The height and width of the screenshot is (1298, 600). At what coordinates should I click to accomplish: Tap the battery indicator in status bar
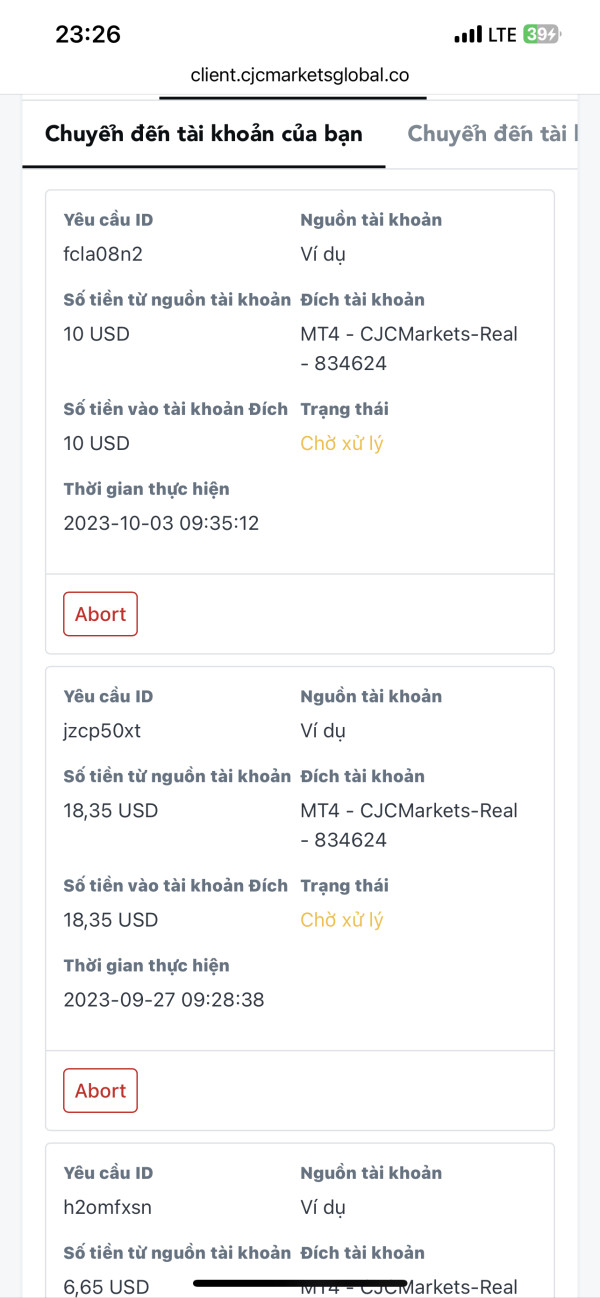(541, 35)
